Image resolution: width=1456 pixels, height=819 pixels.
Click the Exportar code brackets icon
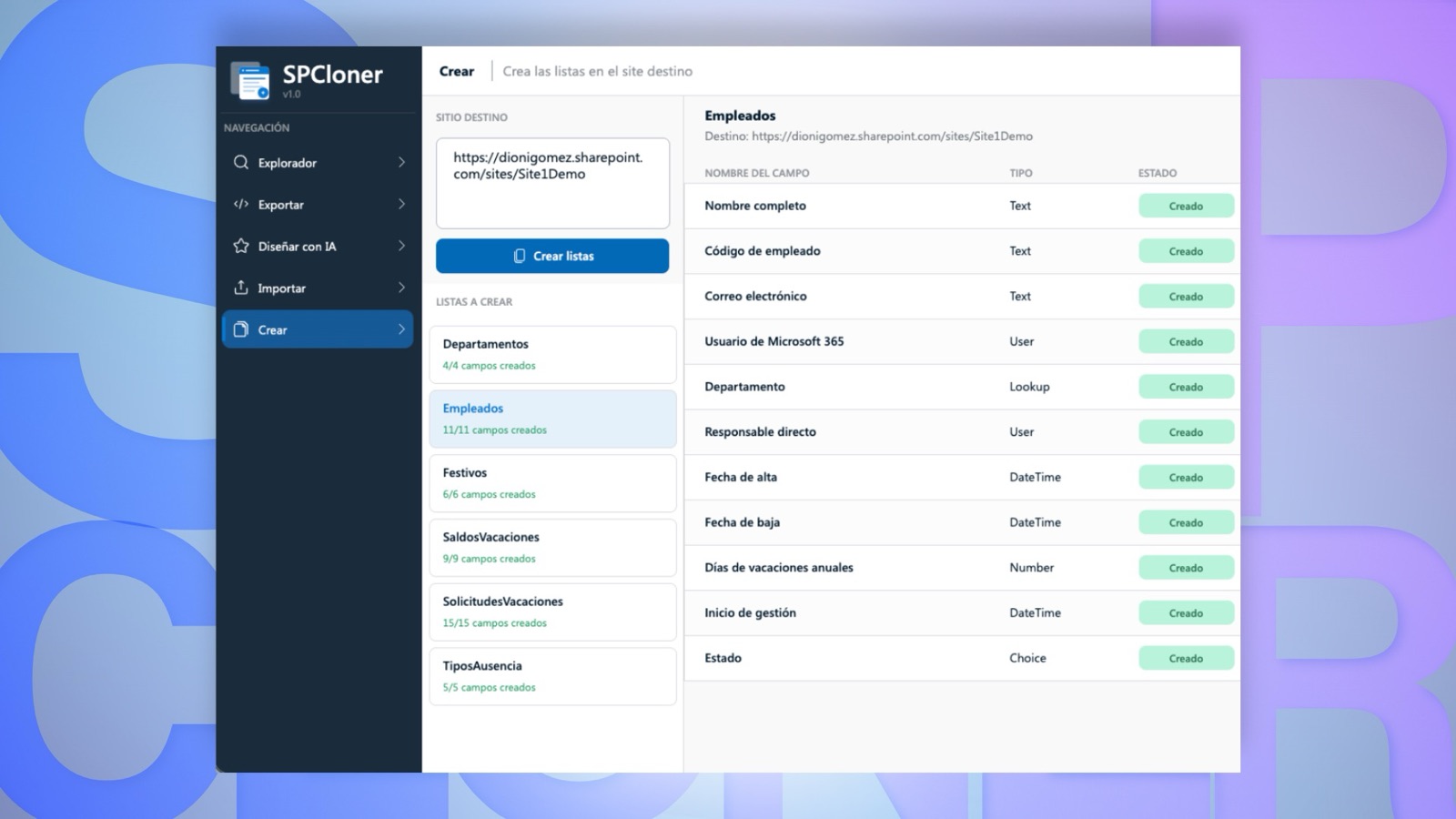(241, 204)
